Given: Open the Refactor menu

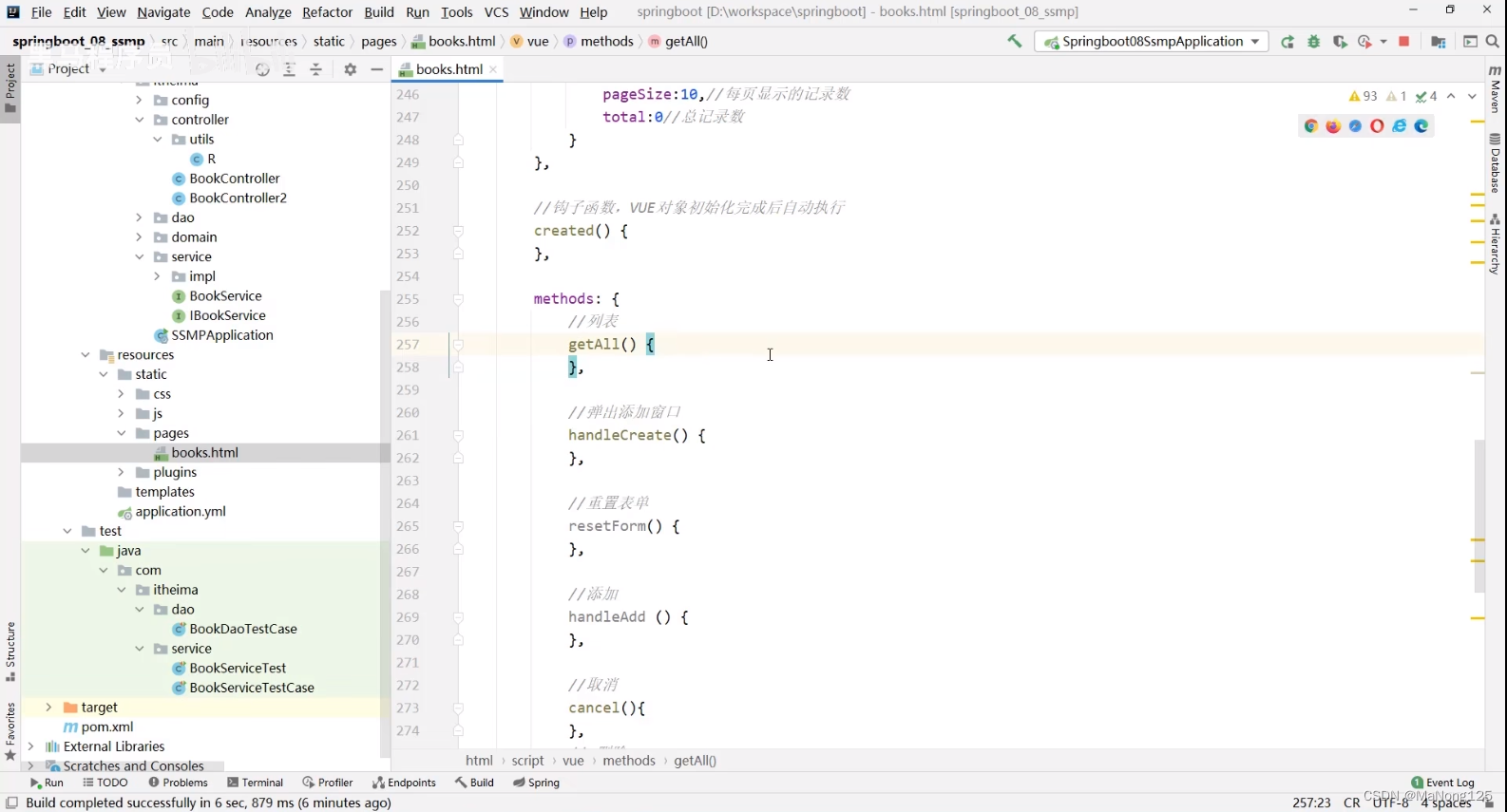Looking at the screenshot, I should coord(327,12).
